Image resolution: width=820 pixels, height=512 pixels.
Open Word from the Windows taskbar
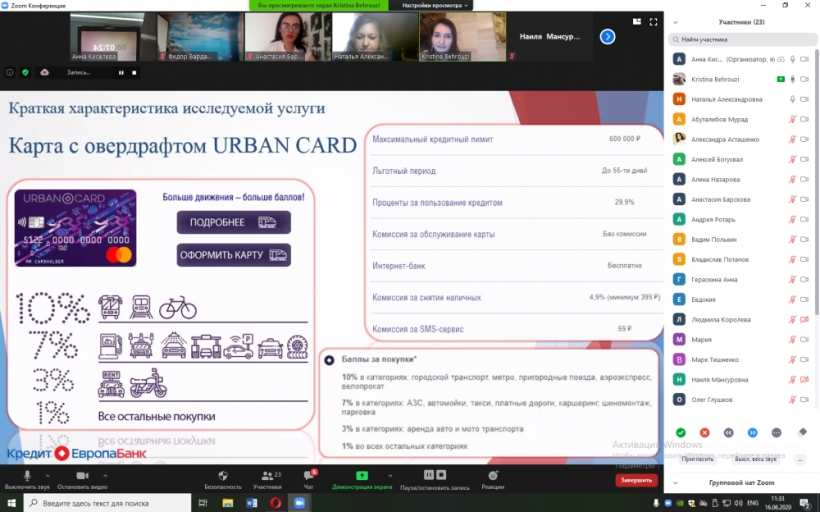point(252,503)
